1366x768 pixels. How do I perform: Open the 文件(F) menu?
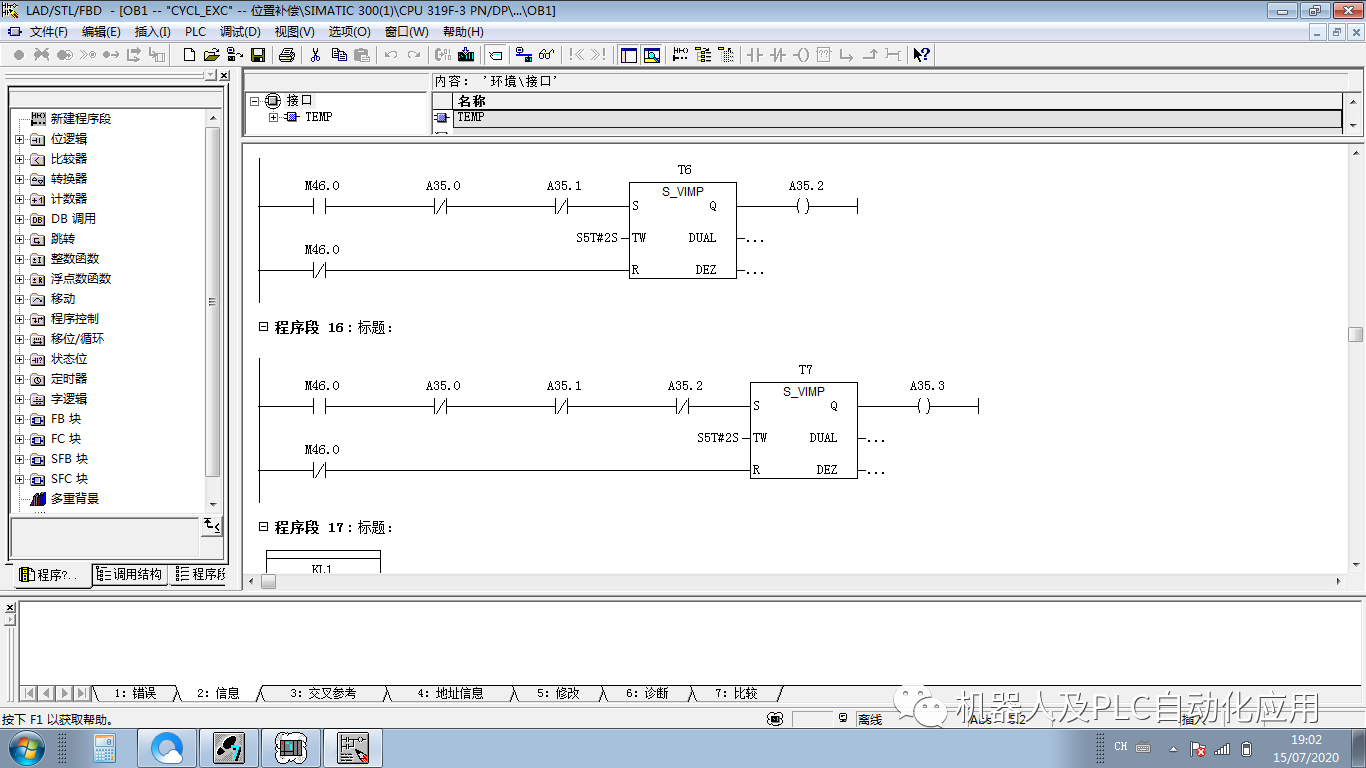[49, 32]
